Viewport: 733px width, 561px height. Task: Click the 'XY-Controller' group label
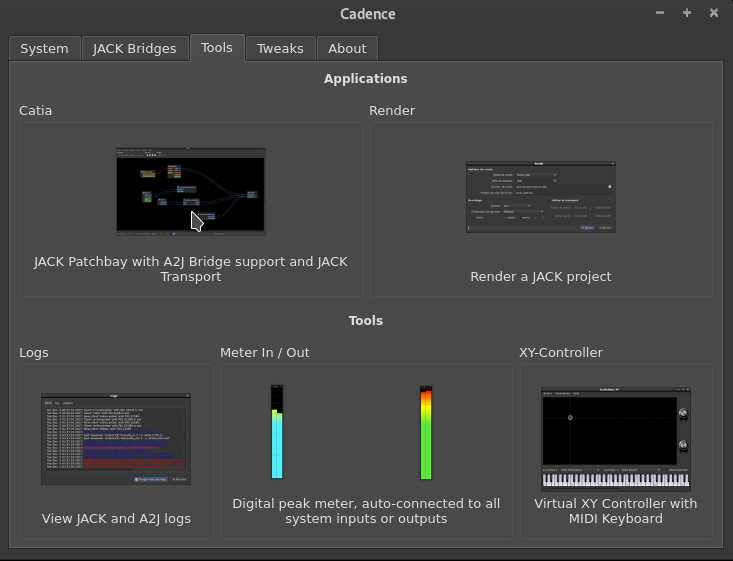click(561, 352)
